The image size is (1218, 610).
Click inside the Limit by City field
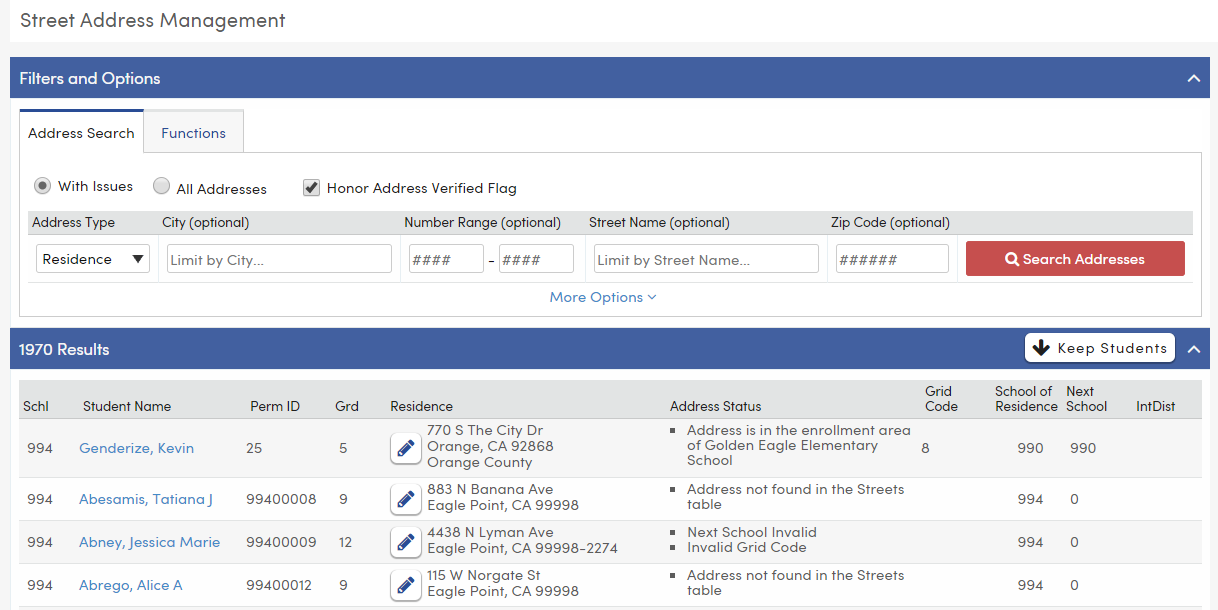tap(278, 258)
